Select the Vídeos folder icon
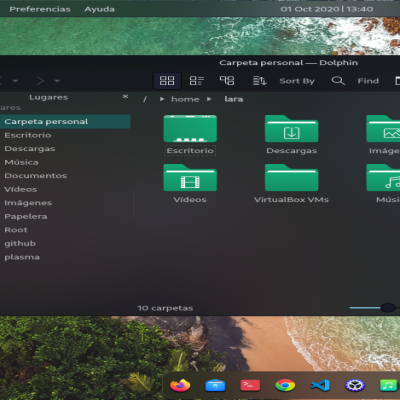The width and height of the screenshot is (400, 400). pos(190,177)
